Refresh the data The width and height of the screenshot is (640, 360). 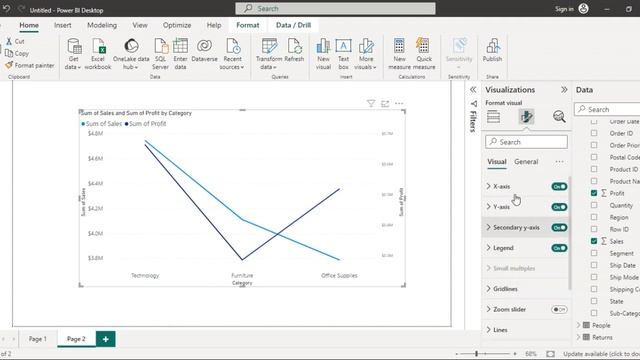[x=294, y=51]
